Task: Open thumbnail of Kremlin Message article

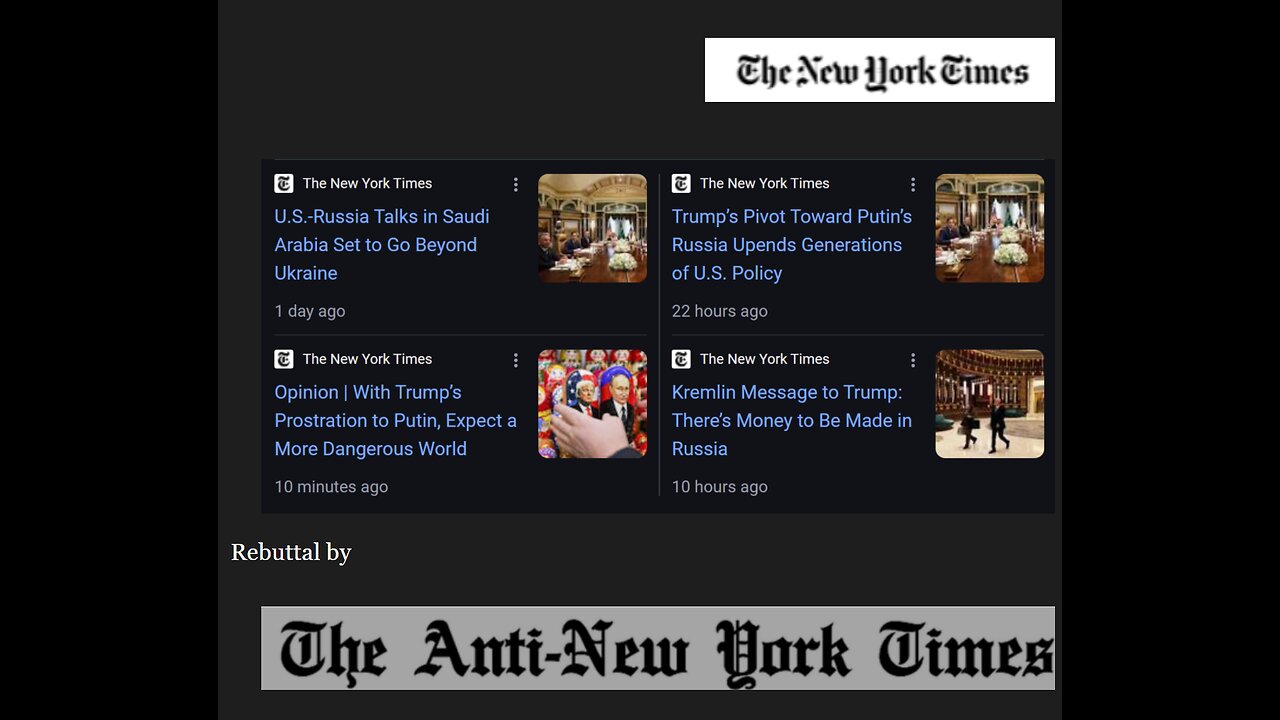Action: (x=990, y=404)
